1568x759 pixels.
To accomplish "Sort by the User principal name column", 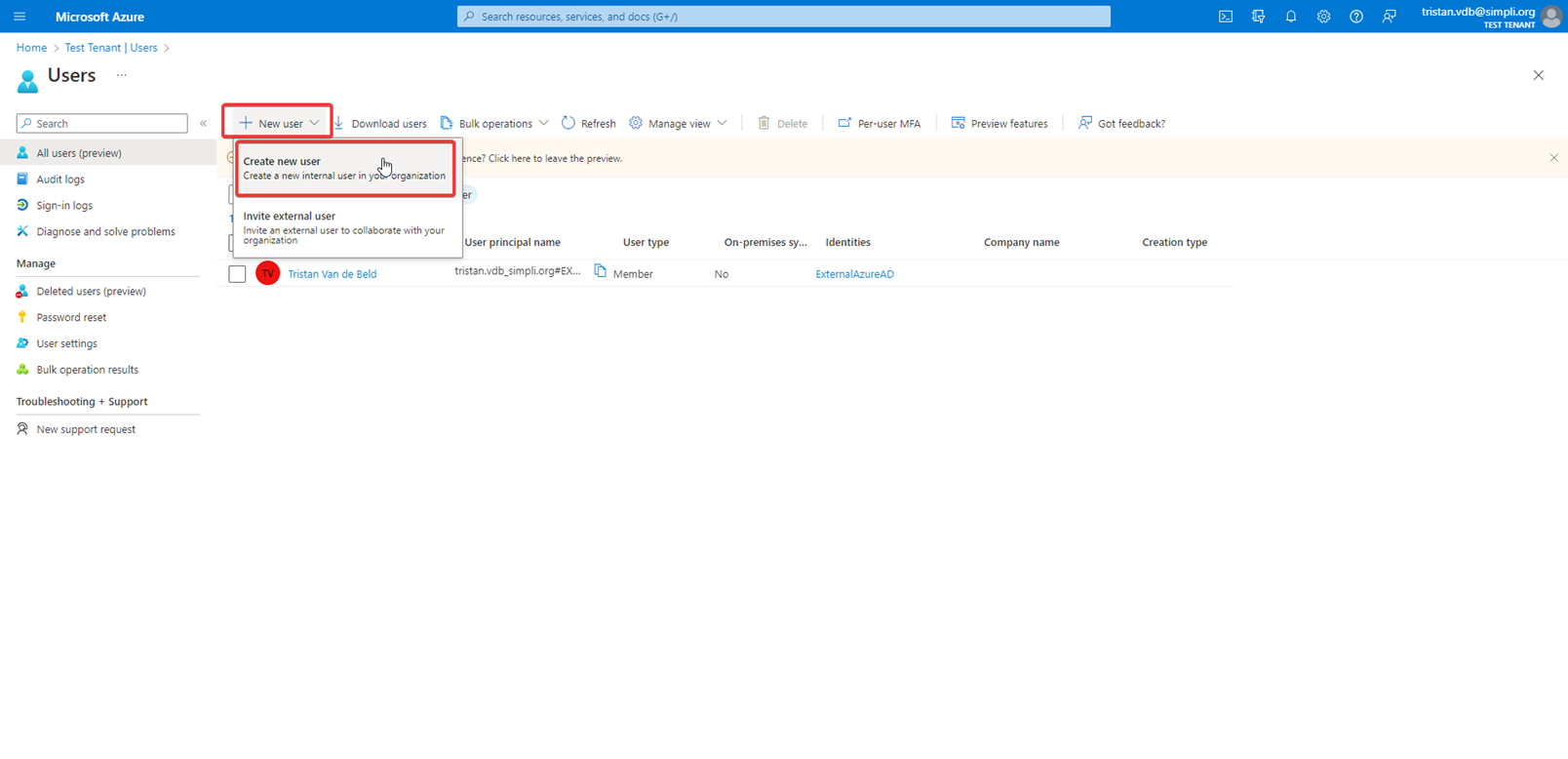I will click(513, 243).
